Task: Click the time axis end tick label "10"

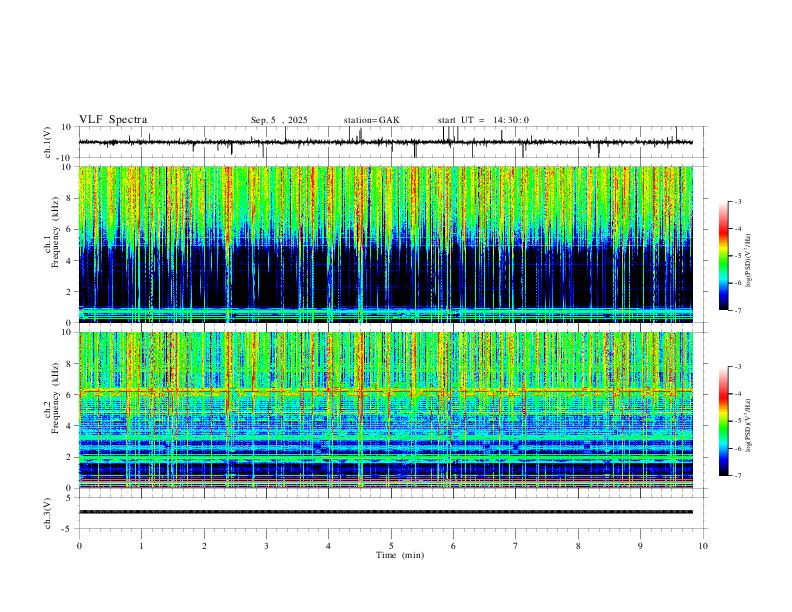Action: point(703,546)
